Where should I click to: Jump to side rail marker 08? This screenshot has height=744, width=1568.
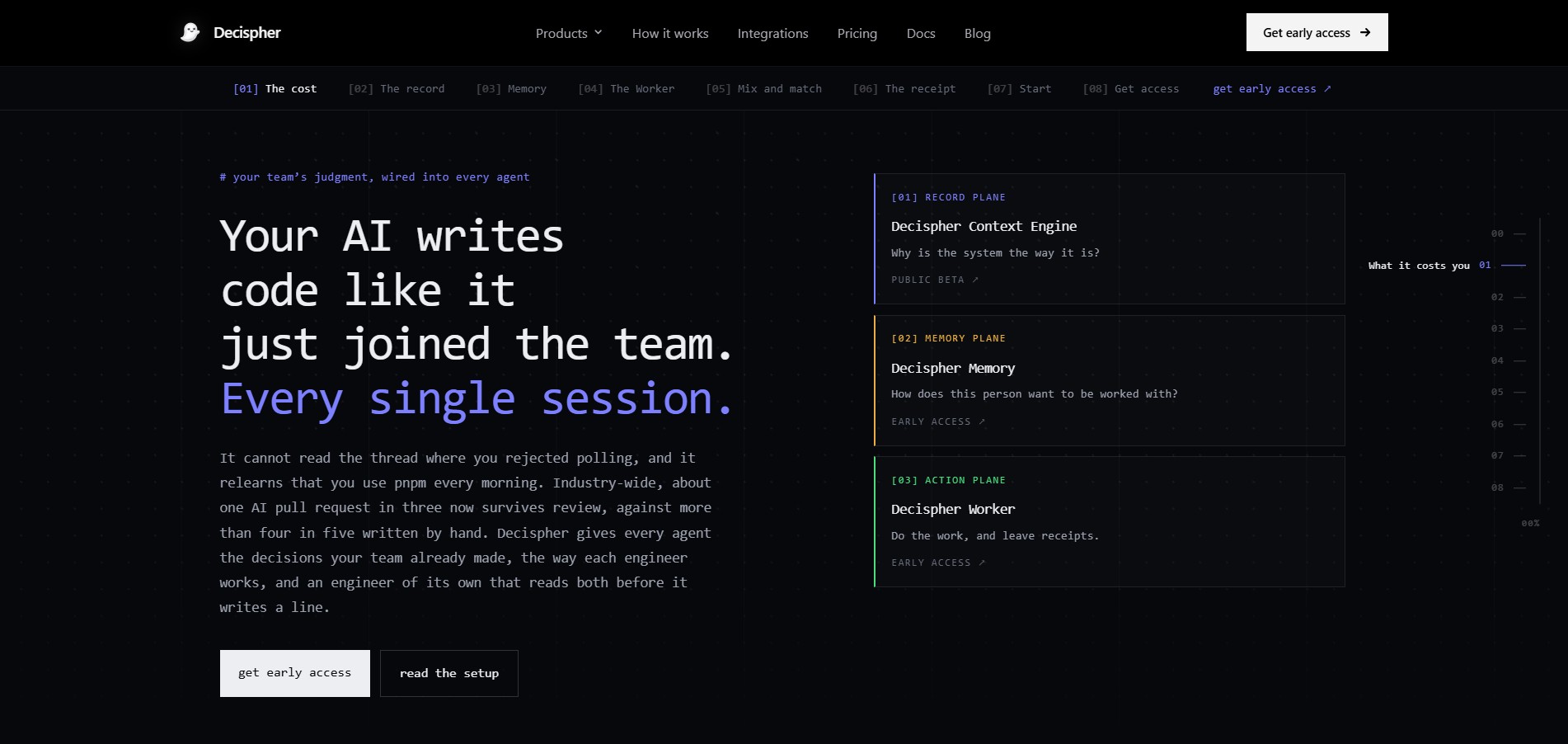[x=1508, y=487]
